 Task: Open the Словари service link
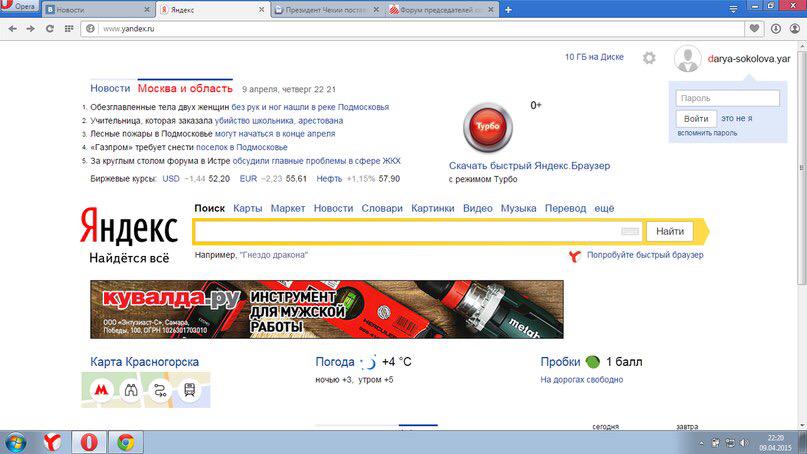click(x=382, y=208)
